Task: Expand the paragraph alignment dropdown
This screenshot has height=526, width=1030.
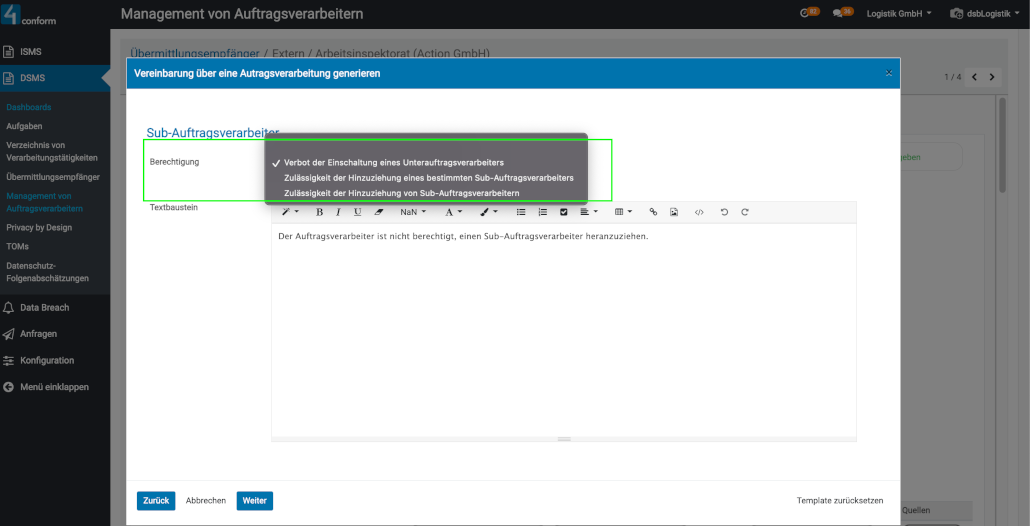Action: [589, 212]
